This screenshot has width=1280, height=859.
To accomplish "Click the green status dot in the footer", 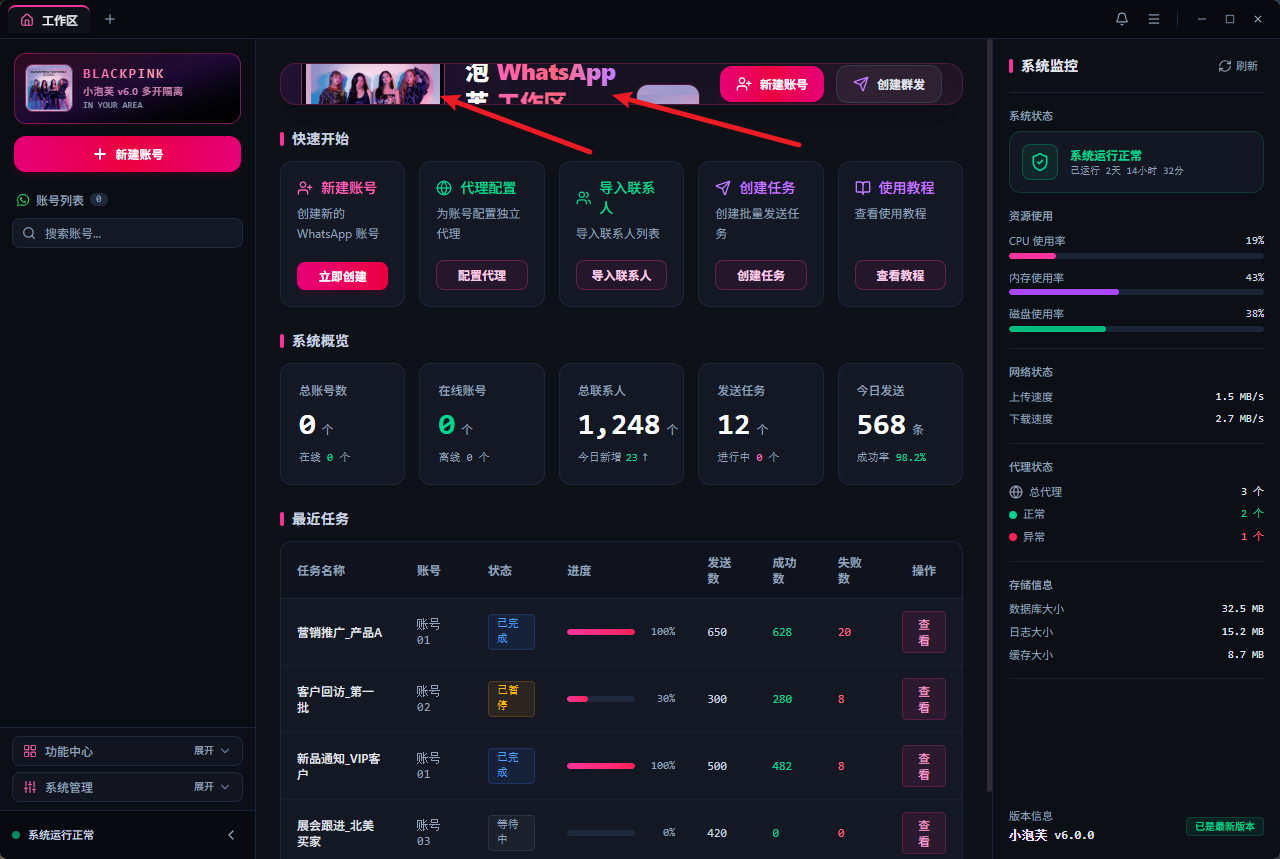I will pyautogui.click(x=16, y=835).
